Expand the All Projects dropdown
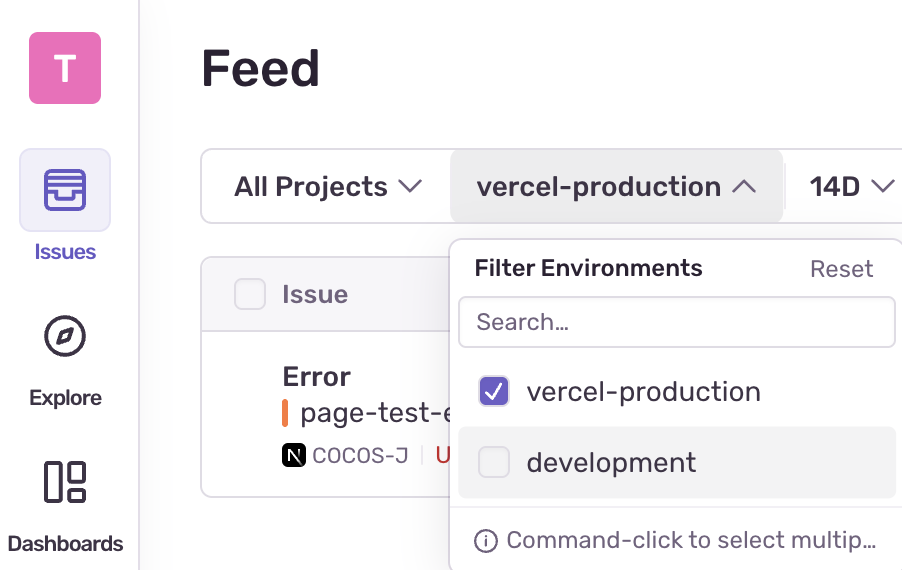The width and height of the screenshot is (902, 570). (327, 187)
